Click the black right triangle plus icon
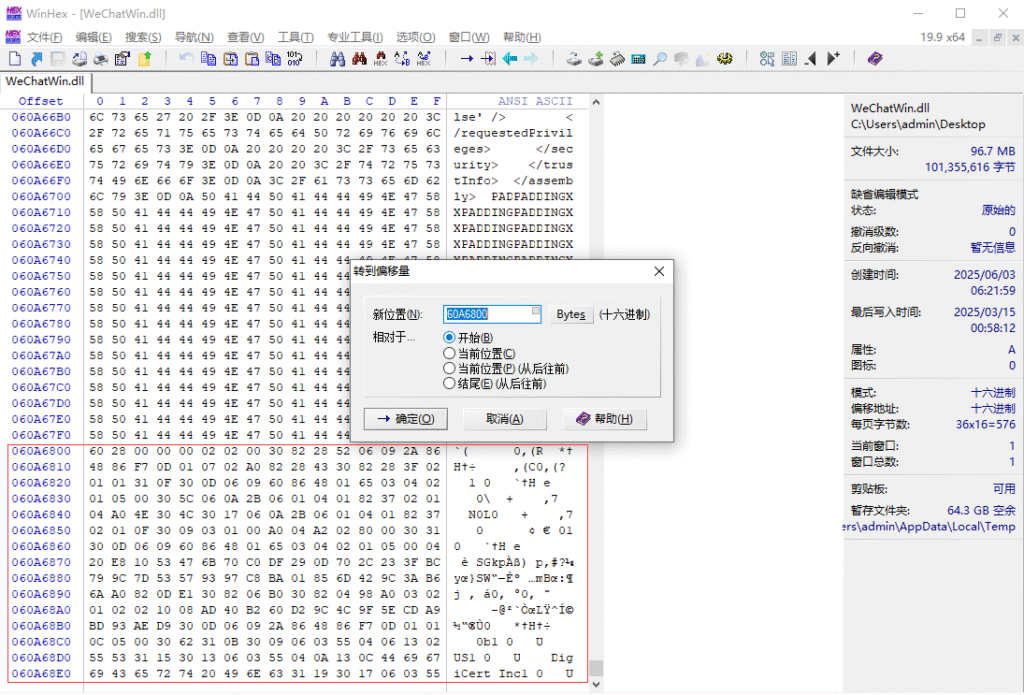The width and height of the screenshot is (1024, 695). pyautogui.click(x=833, y=59)
